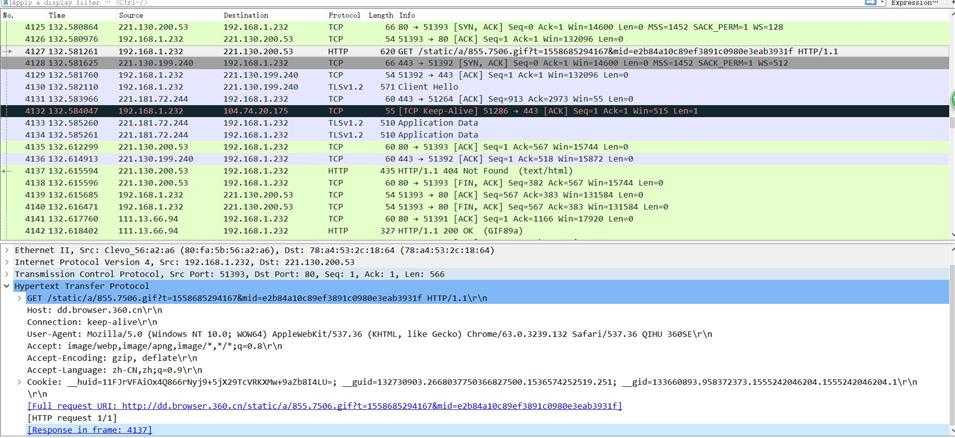Screen dimensions: 955x438
Task: Sort by Source column header
Action: pos(131,15)
